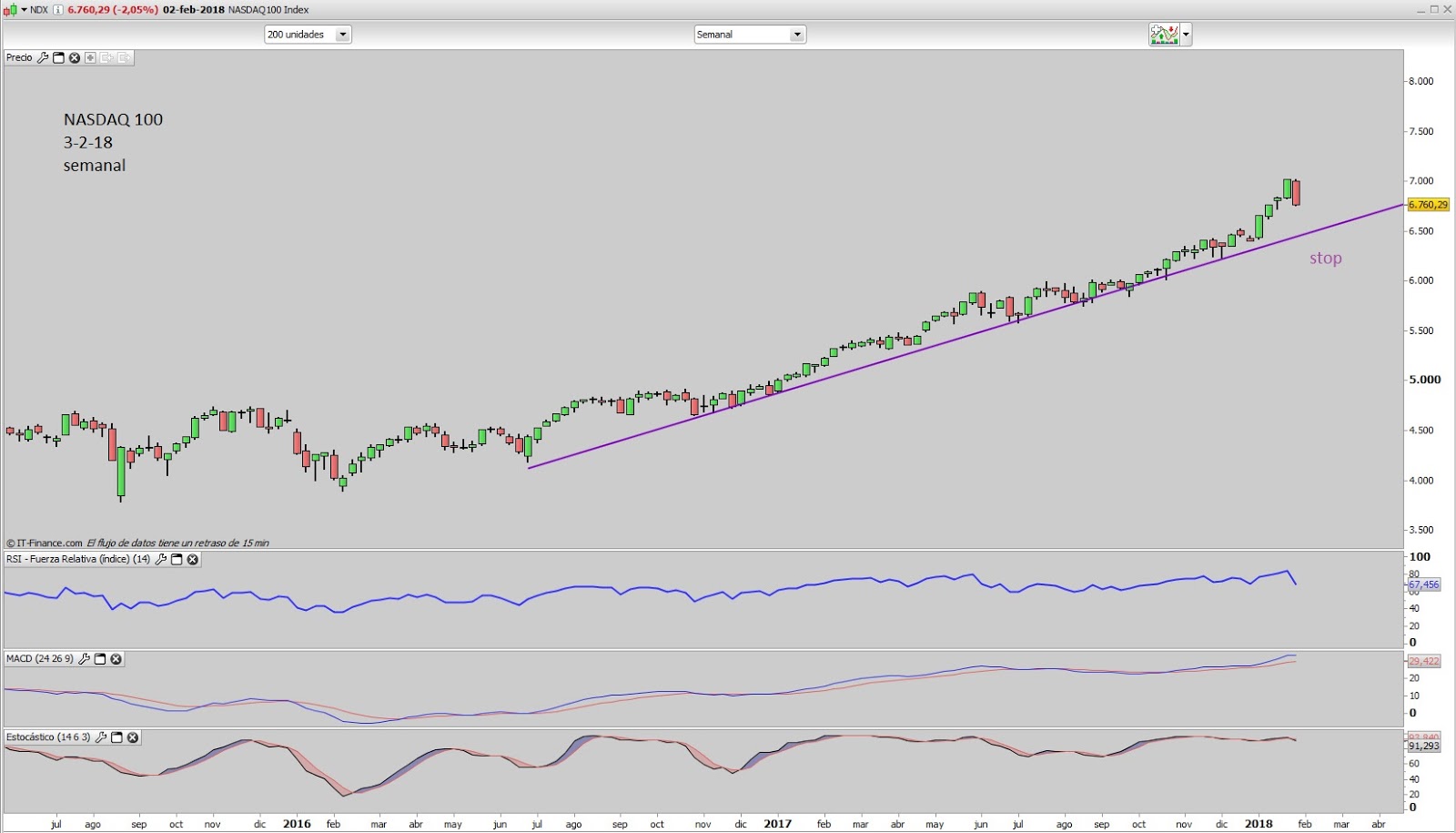Screen dimensions: 1456x833
Task: Click the Estocástico (14 6 3) label
Action: [48, 736]
